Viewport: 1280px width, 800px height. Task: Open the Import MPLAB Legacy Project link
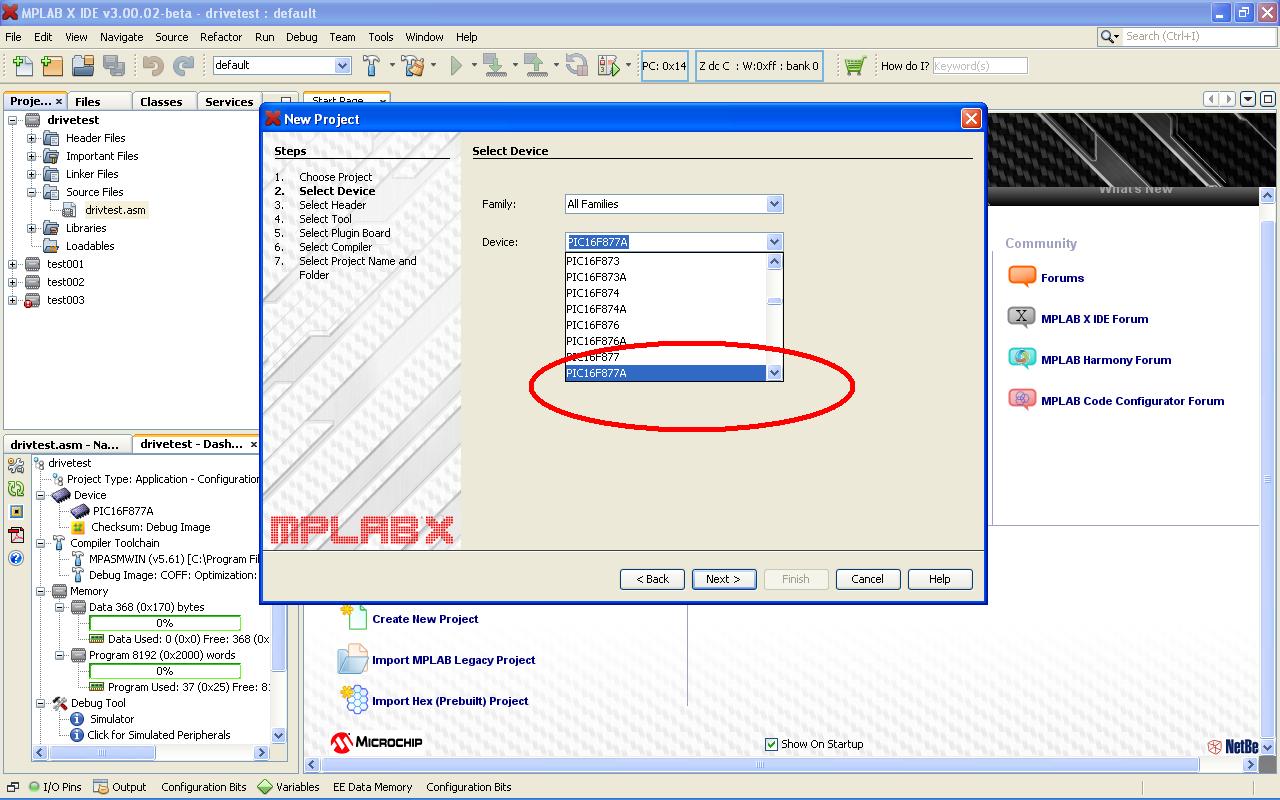(453, 660)
